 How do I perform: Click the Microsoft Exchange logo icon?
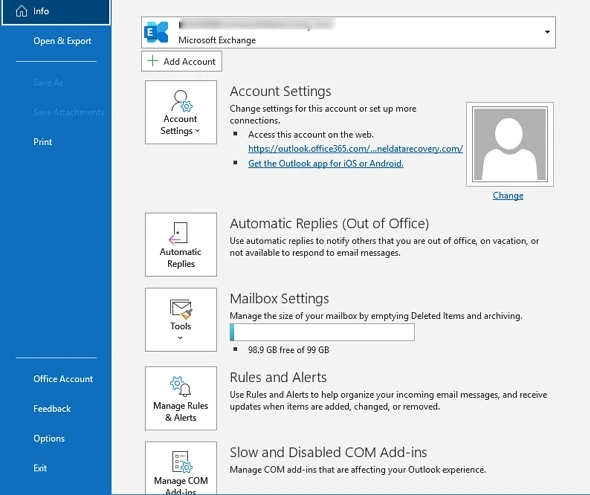point(156,32)
